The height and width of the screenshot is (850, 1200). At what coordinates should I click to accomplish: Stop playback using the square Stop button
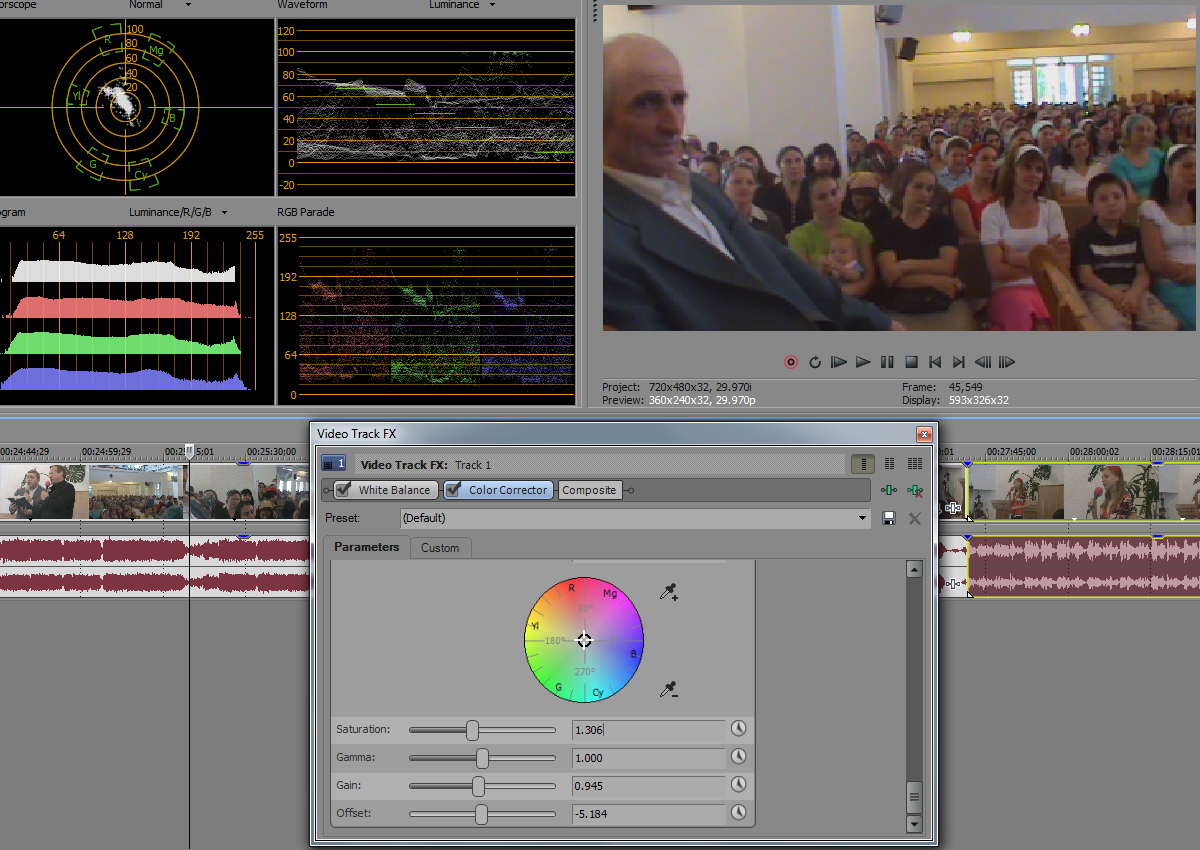pyautogui.click(x=911, y=362)
